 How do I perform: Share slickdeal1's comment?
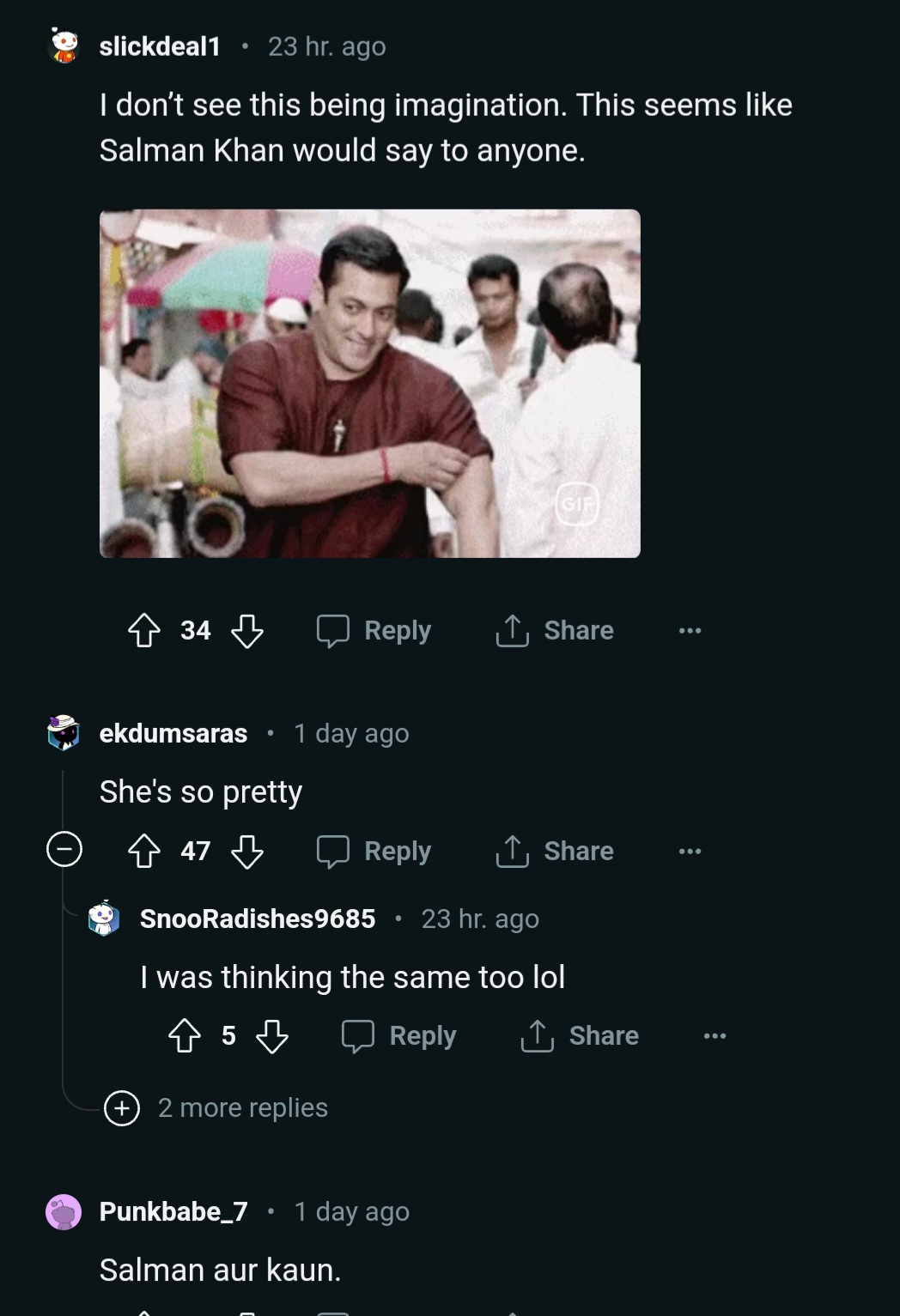point(555,631)
